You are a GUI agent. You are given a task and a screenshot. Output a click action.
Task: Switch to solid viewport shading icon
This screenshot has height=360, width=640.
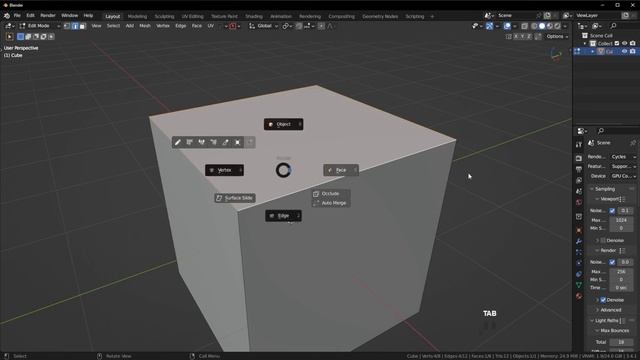click(x=542, y=26)
